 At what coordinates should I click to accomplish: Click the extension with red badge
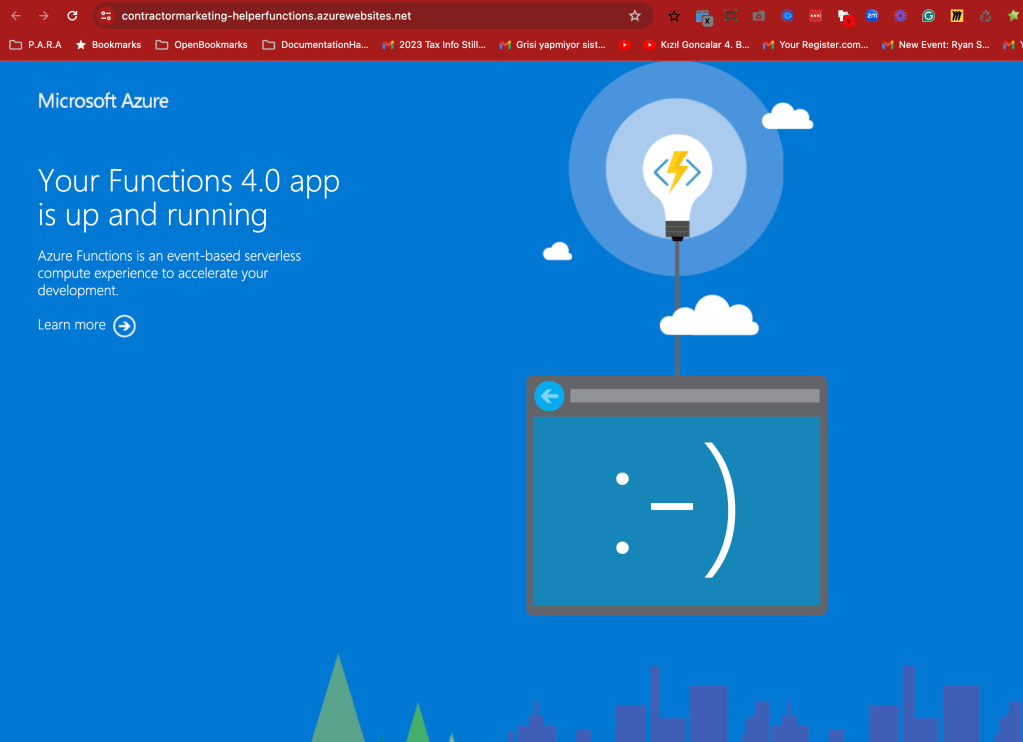pyautogui.click(x=845, y=17)
